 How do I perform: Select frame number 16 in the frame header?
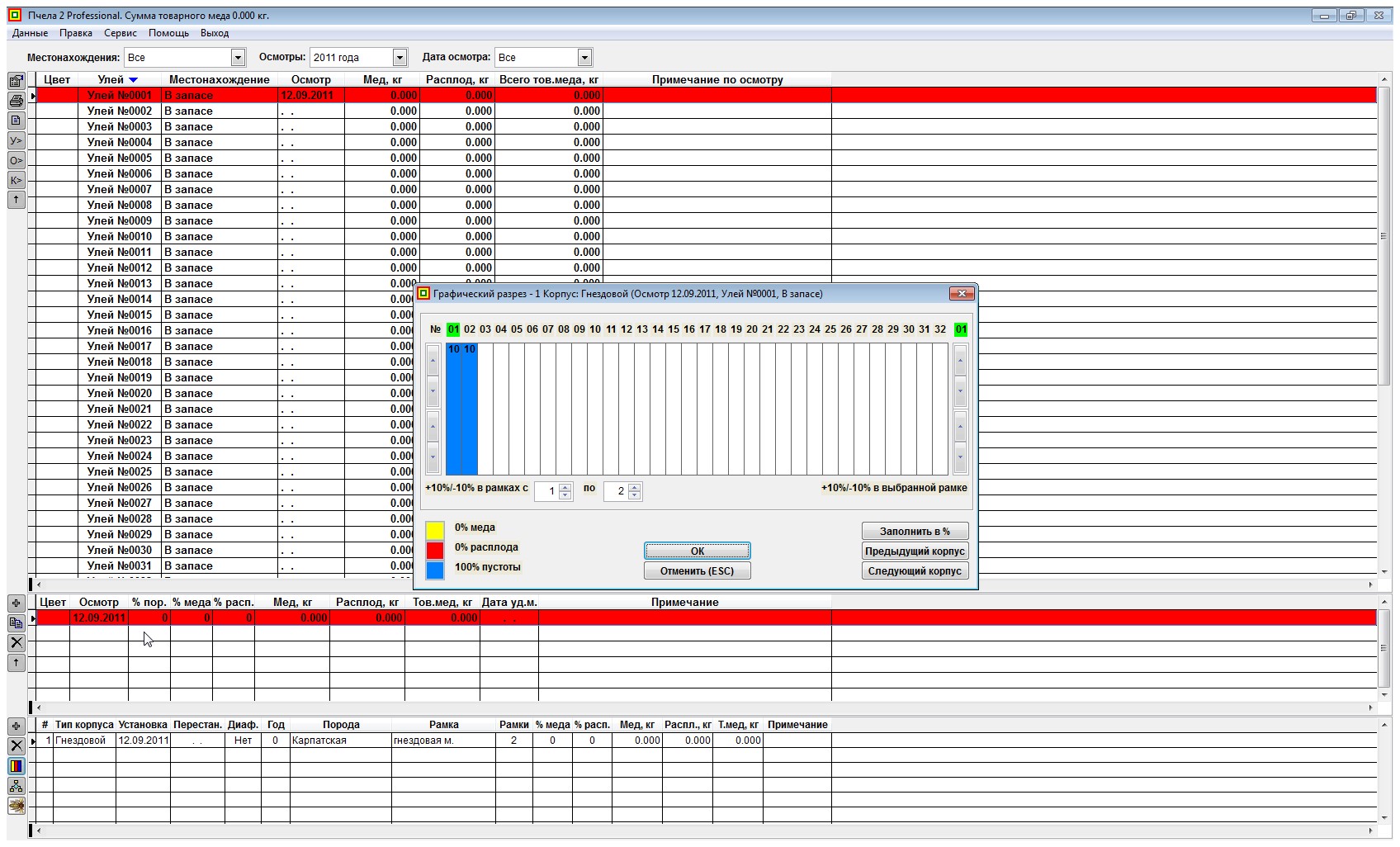689,329
